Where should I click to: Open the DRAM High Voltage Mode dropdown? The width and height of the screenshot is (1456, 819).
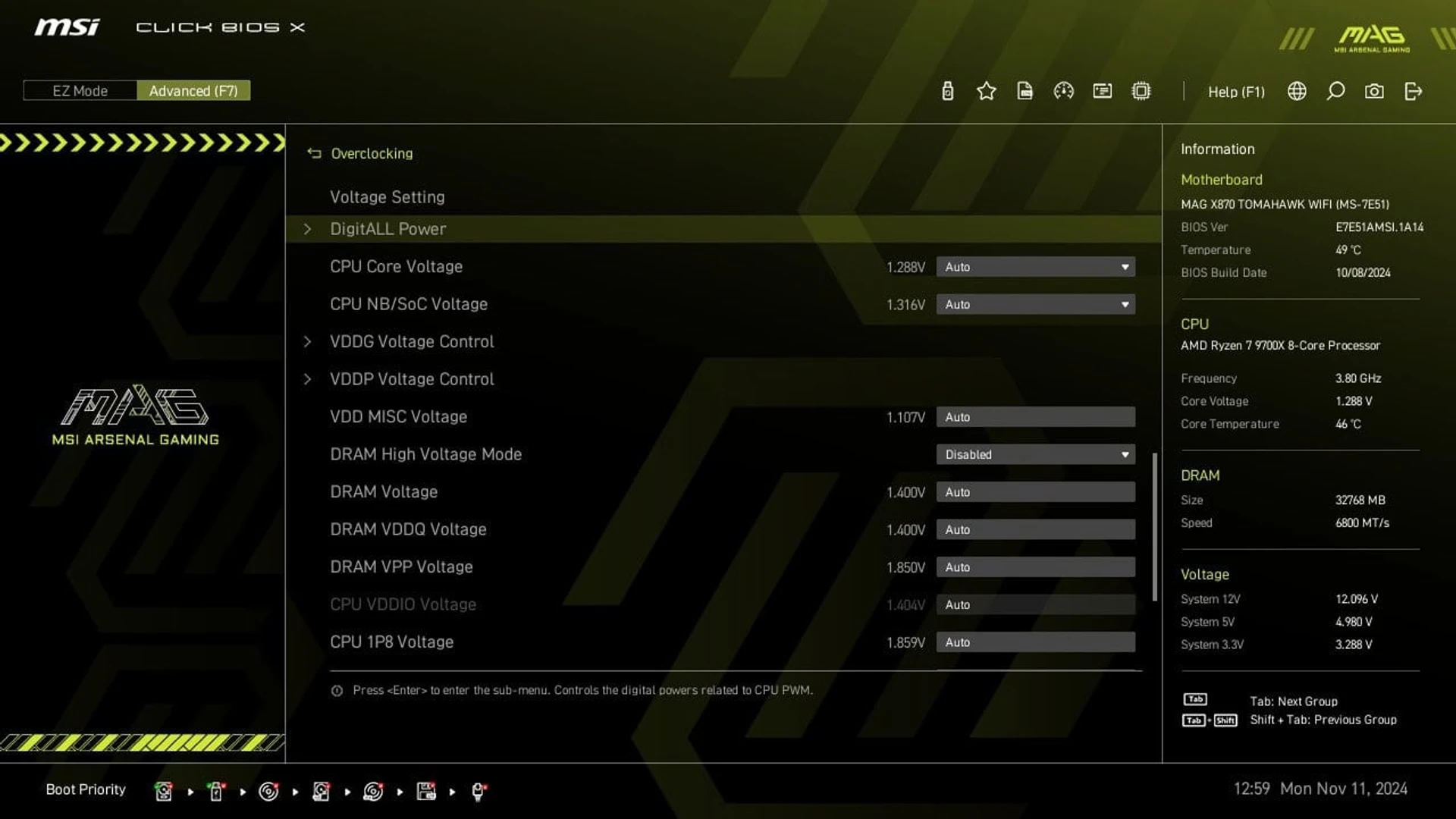point(1035,454)
